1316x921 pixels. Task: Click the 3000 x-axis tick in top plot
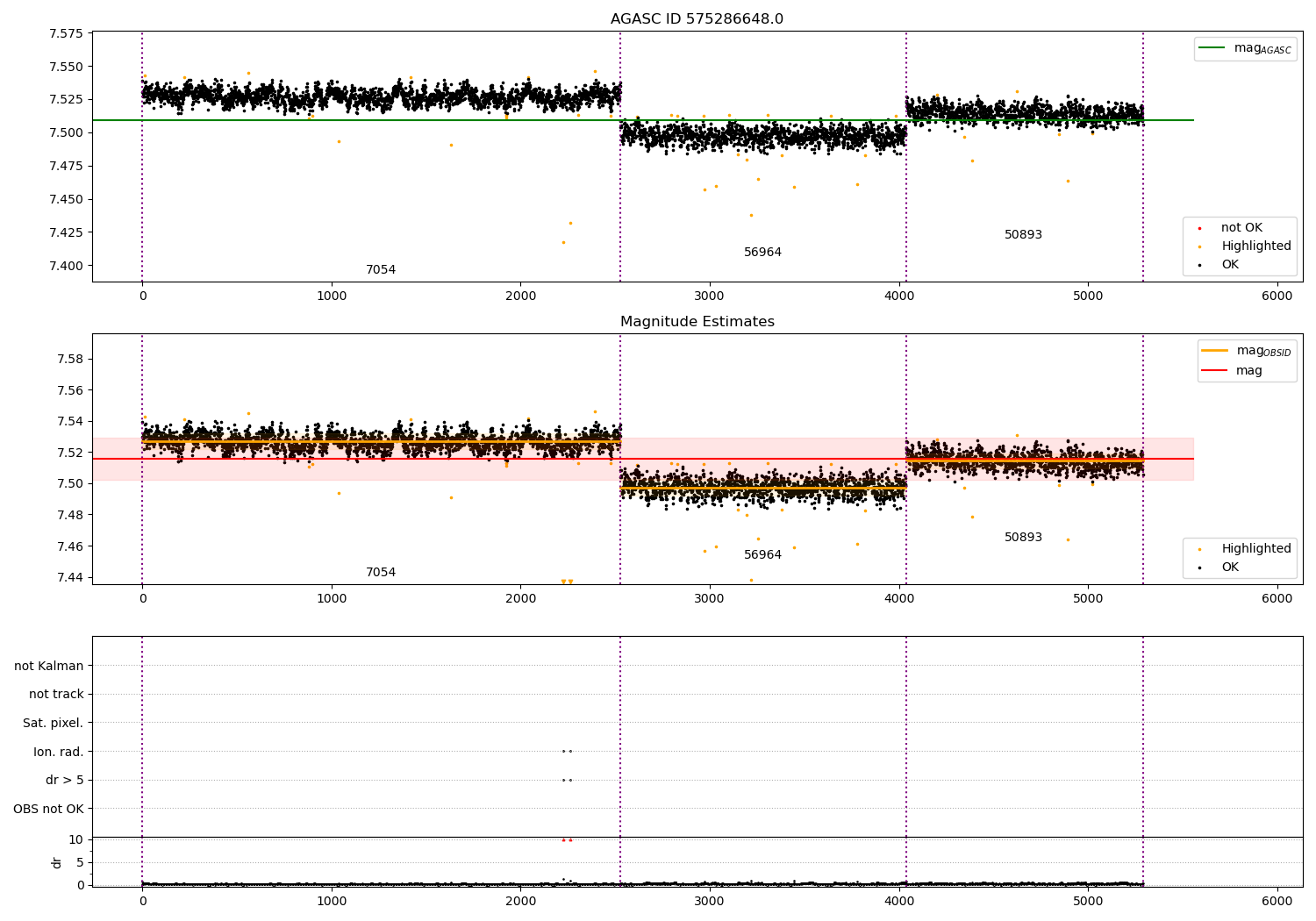pos(709,296)
